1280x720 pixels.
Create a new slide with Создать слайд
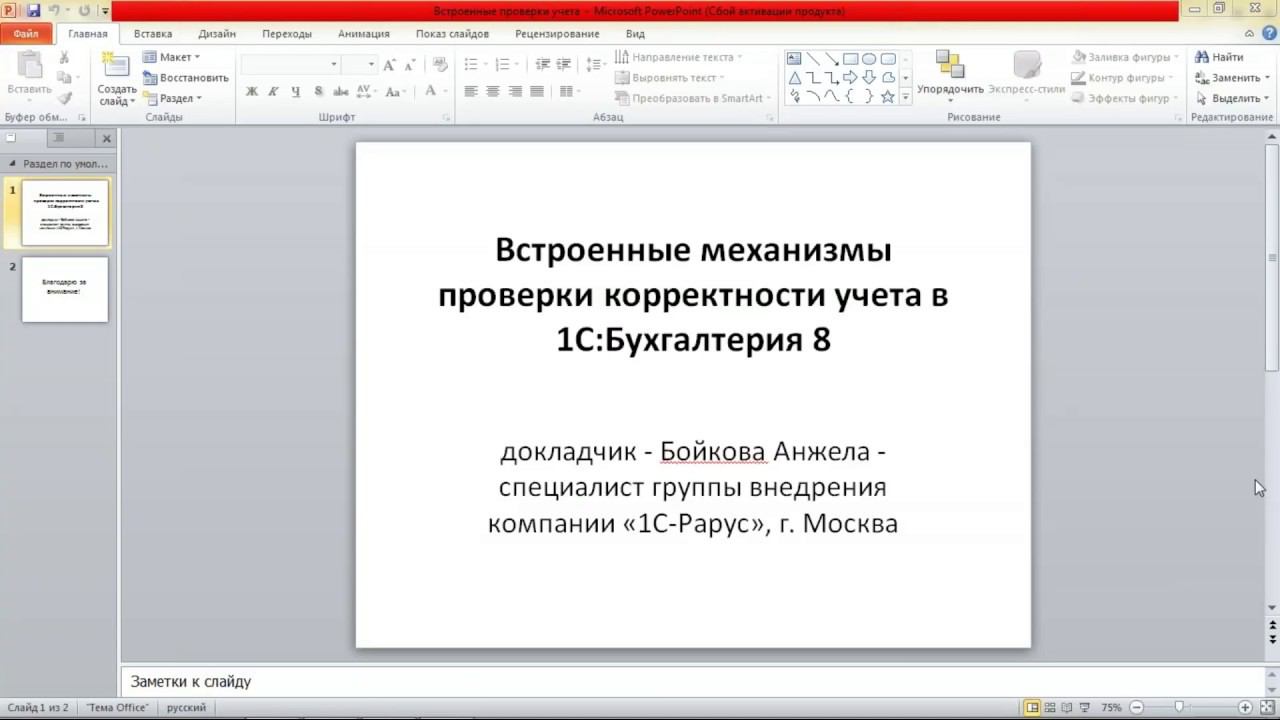[117, 78]
